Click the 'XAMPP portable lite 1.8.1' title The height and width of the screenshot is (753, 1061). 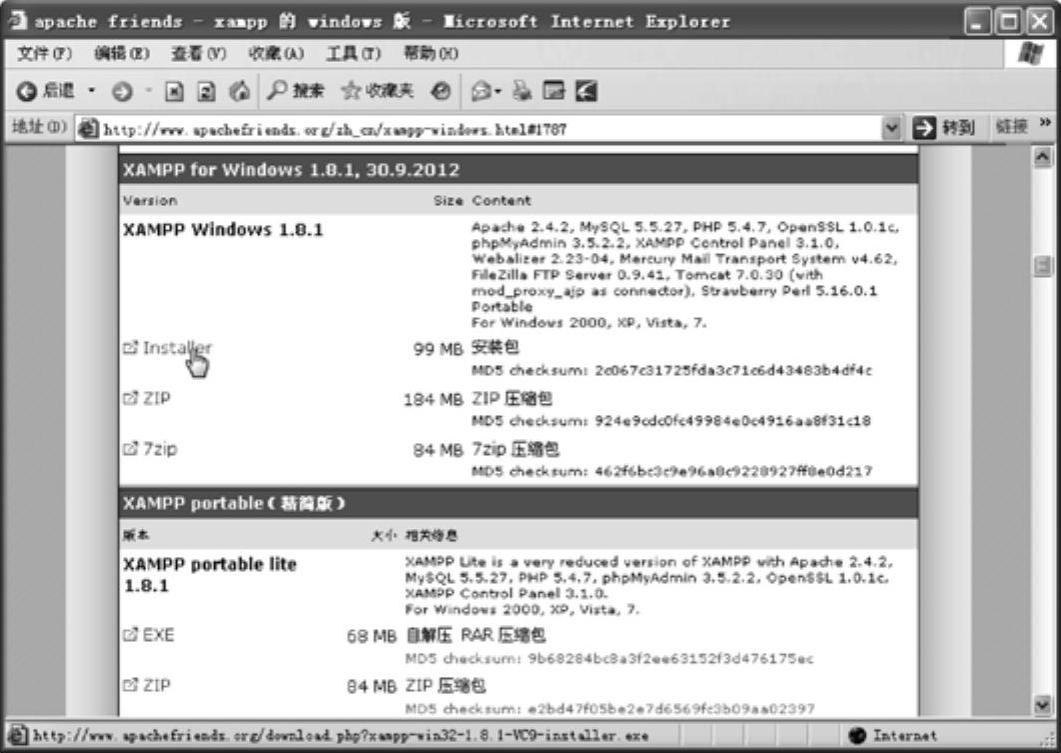click(210, 574)
